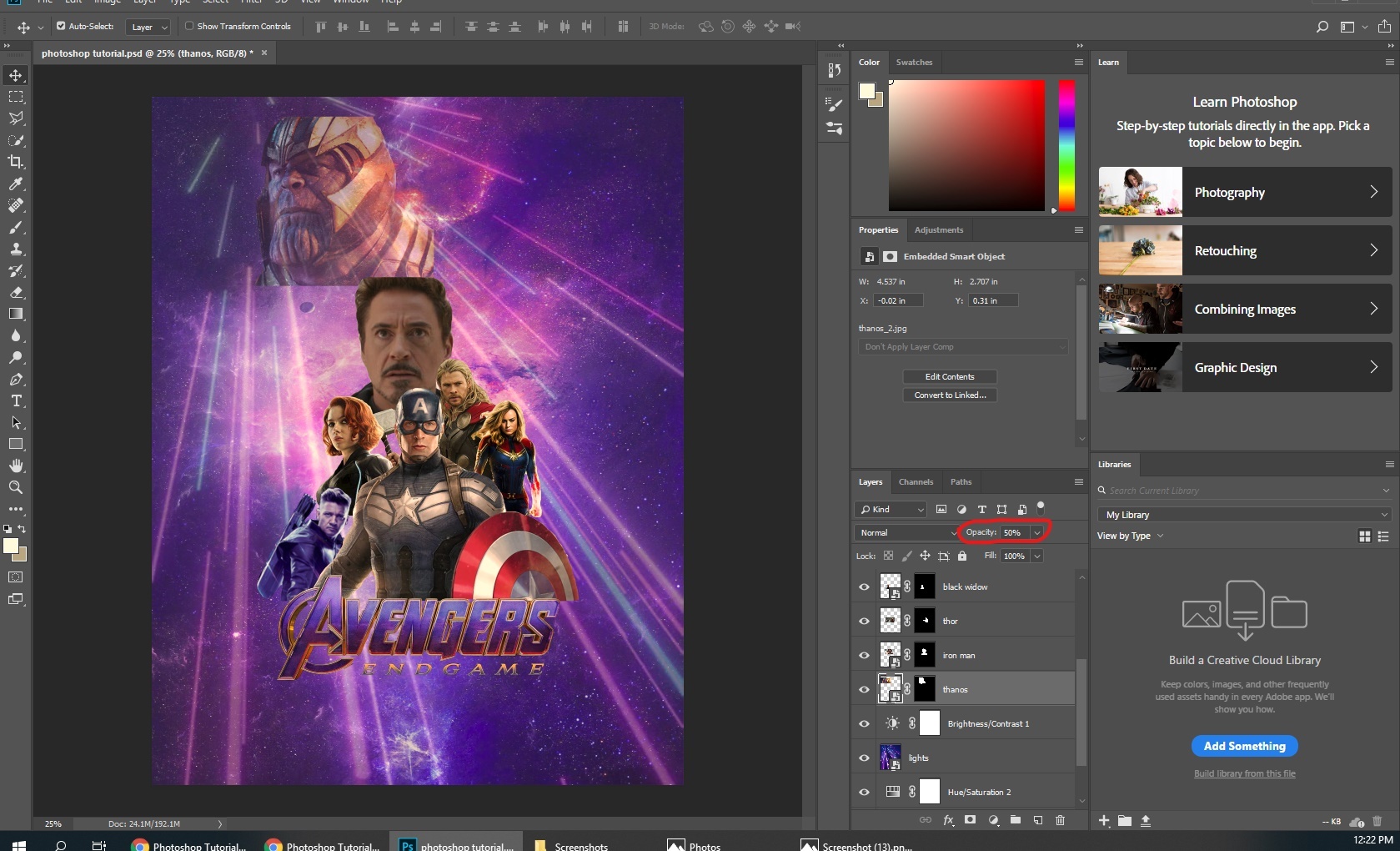
Task: Select the Eyedropper tool
Action: tap(16, 184)
